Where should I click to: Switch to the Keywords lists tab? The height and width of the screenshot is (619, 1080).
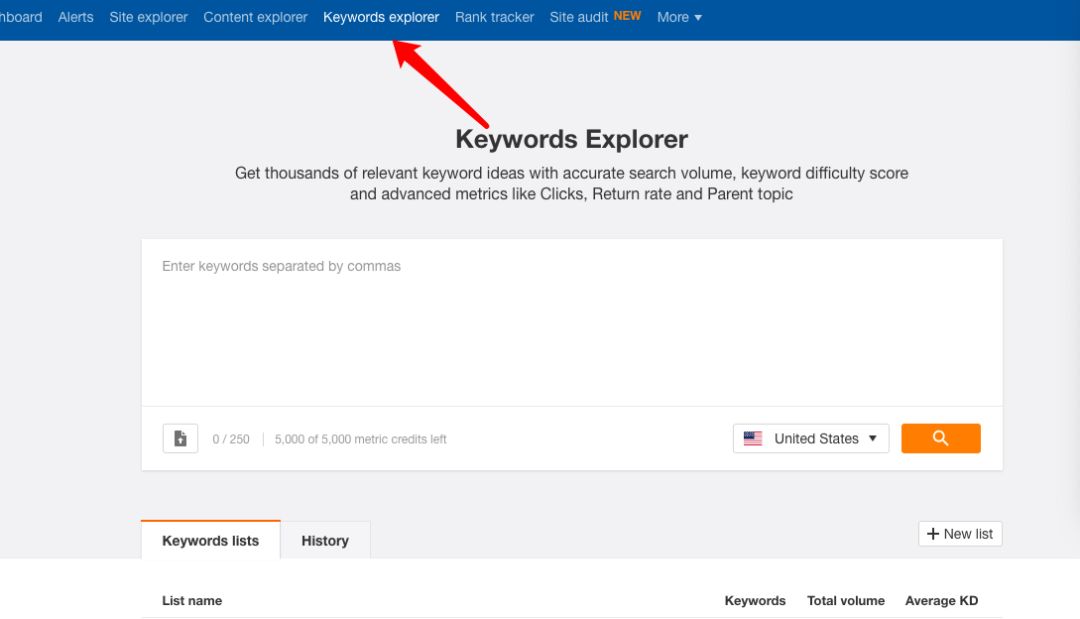(211, 541)
